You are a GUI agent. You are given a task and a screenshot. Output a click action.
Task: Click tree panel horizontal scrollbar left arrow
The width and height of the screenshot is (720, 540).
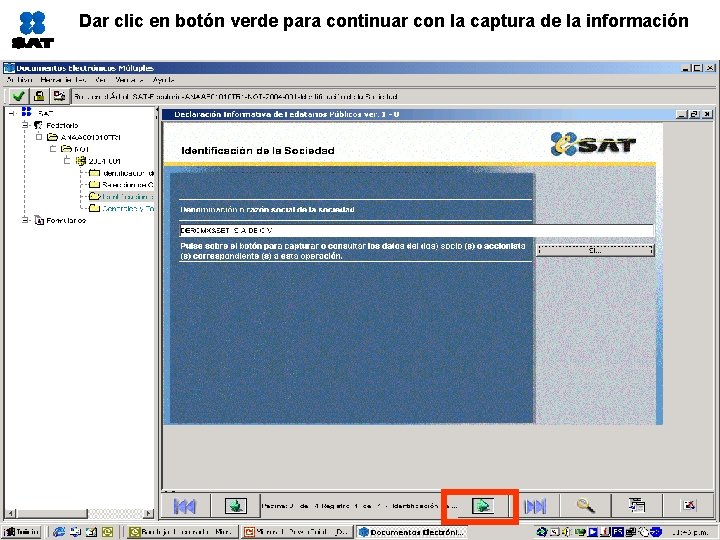click(x=11, y=514)
